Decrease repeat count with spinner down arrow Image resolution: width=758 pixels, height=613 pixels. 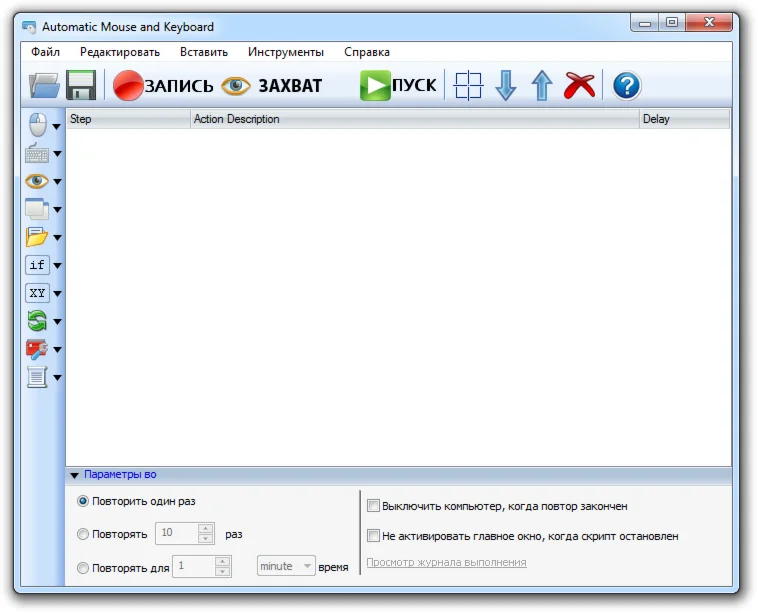[x=206, y=539]
